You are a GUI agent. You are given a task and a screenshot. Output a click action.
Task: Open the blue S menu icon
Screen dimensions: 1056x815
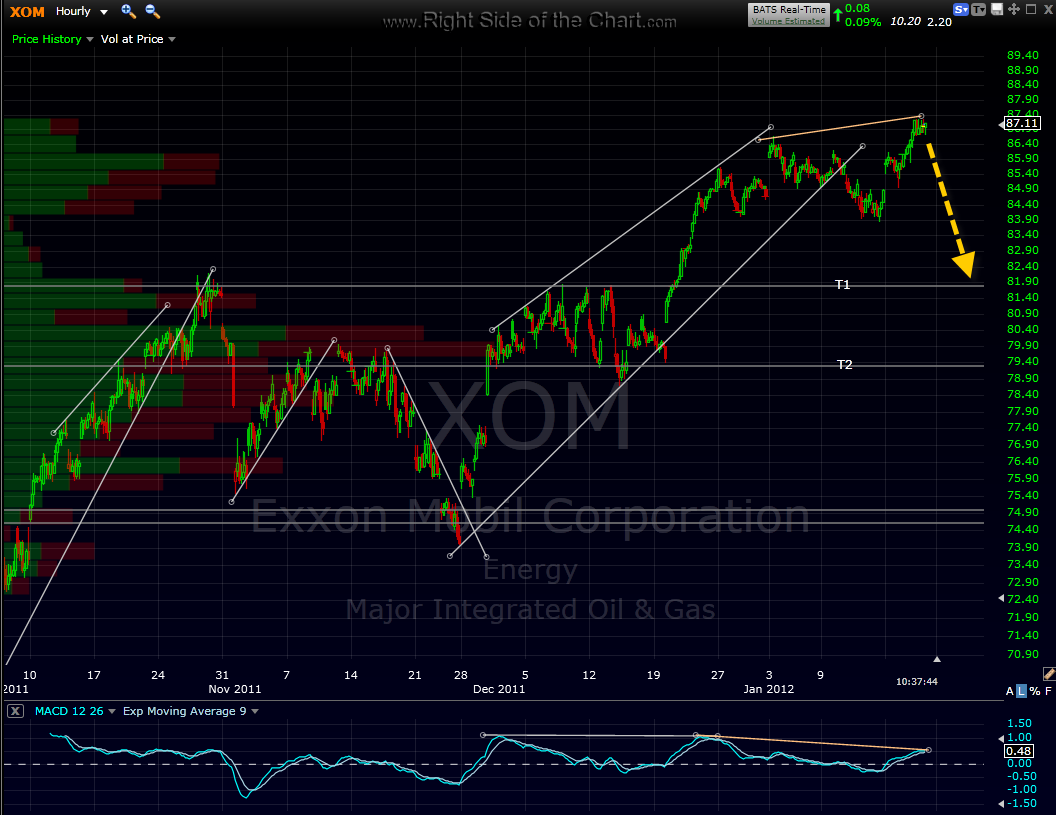[962, 9]
